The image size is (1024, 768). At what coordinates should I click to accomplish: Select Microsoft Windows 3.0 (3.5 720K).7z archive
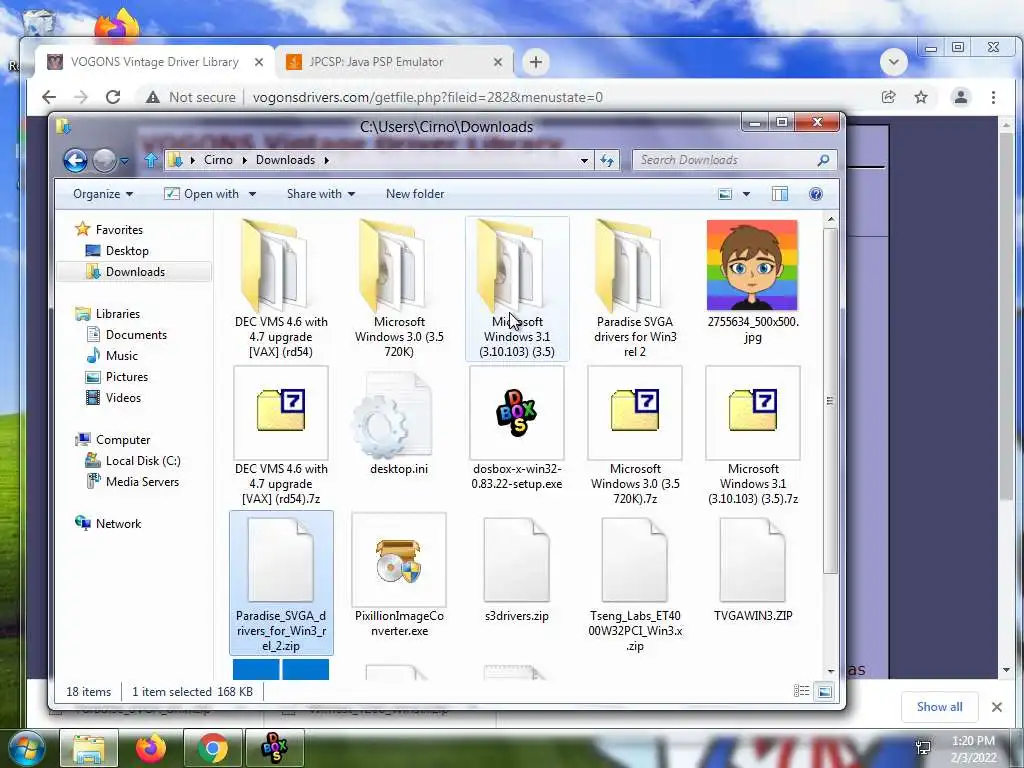635,436
